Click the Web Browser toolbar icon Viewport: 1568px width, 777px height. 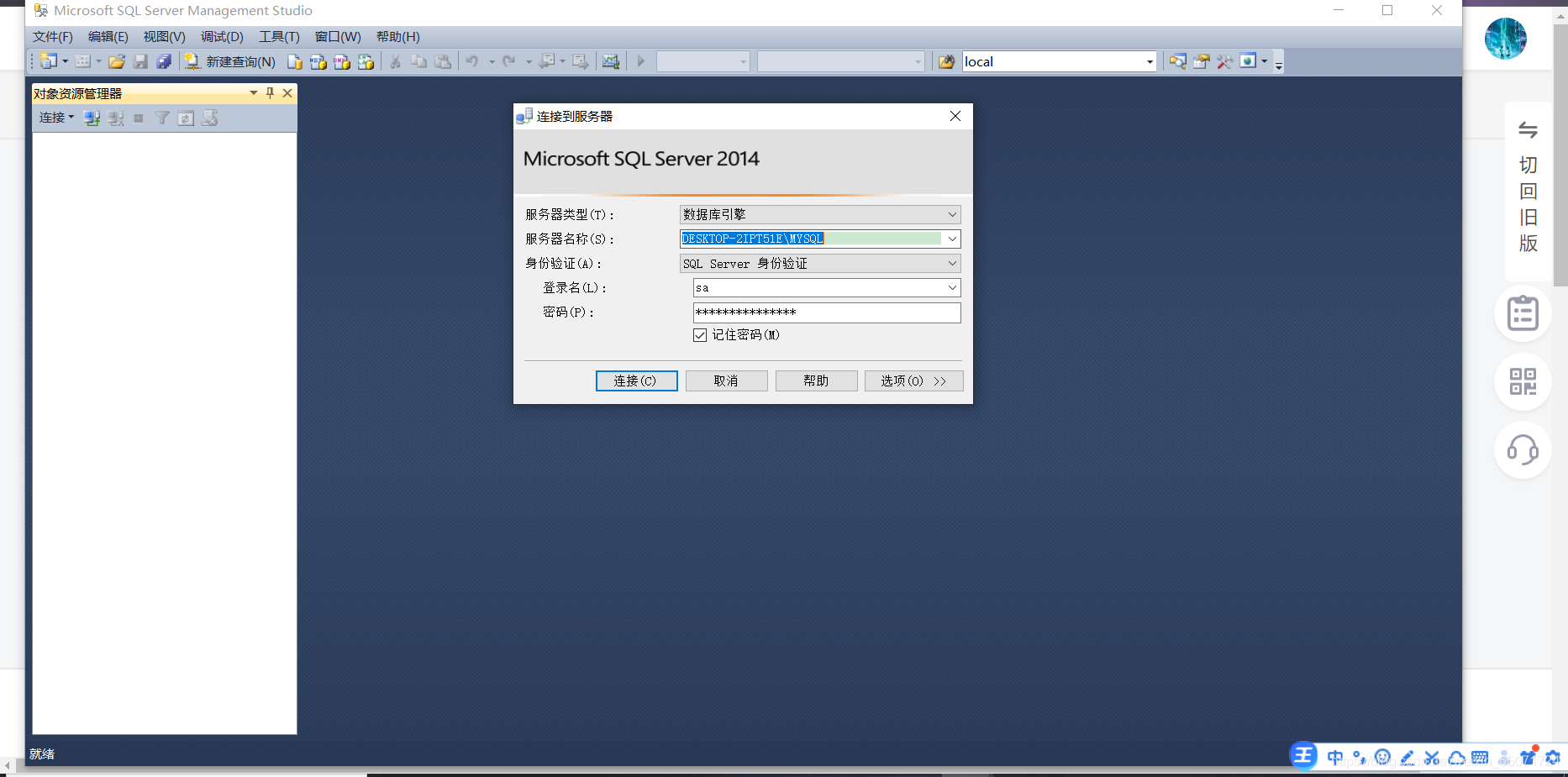1248,60
